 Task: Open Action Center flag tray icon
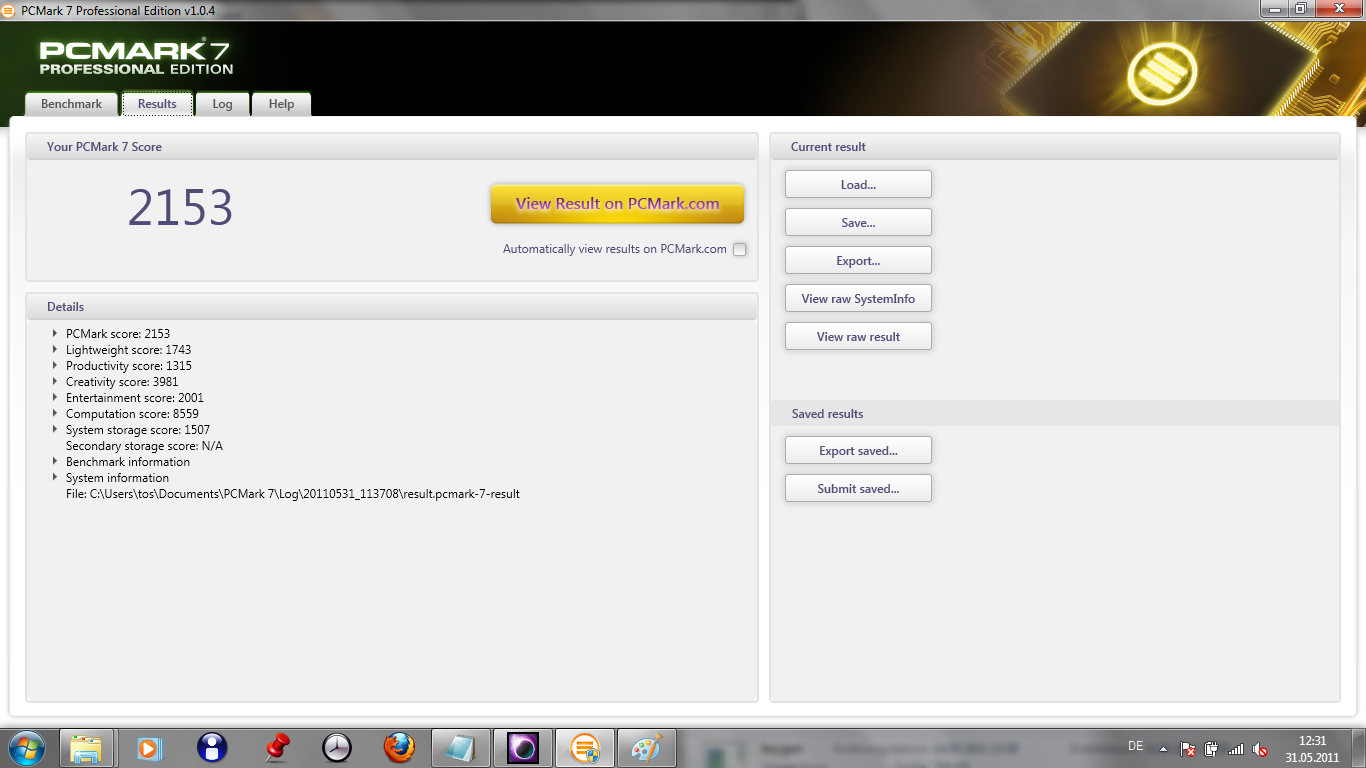pyautogui.click(x=1188, y=748)
